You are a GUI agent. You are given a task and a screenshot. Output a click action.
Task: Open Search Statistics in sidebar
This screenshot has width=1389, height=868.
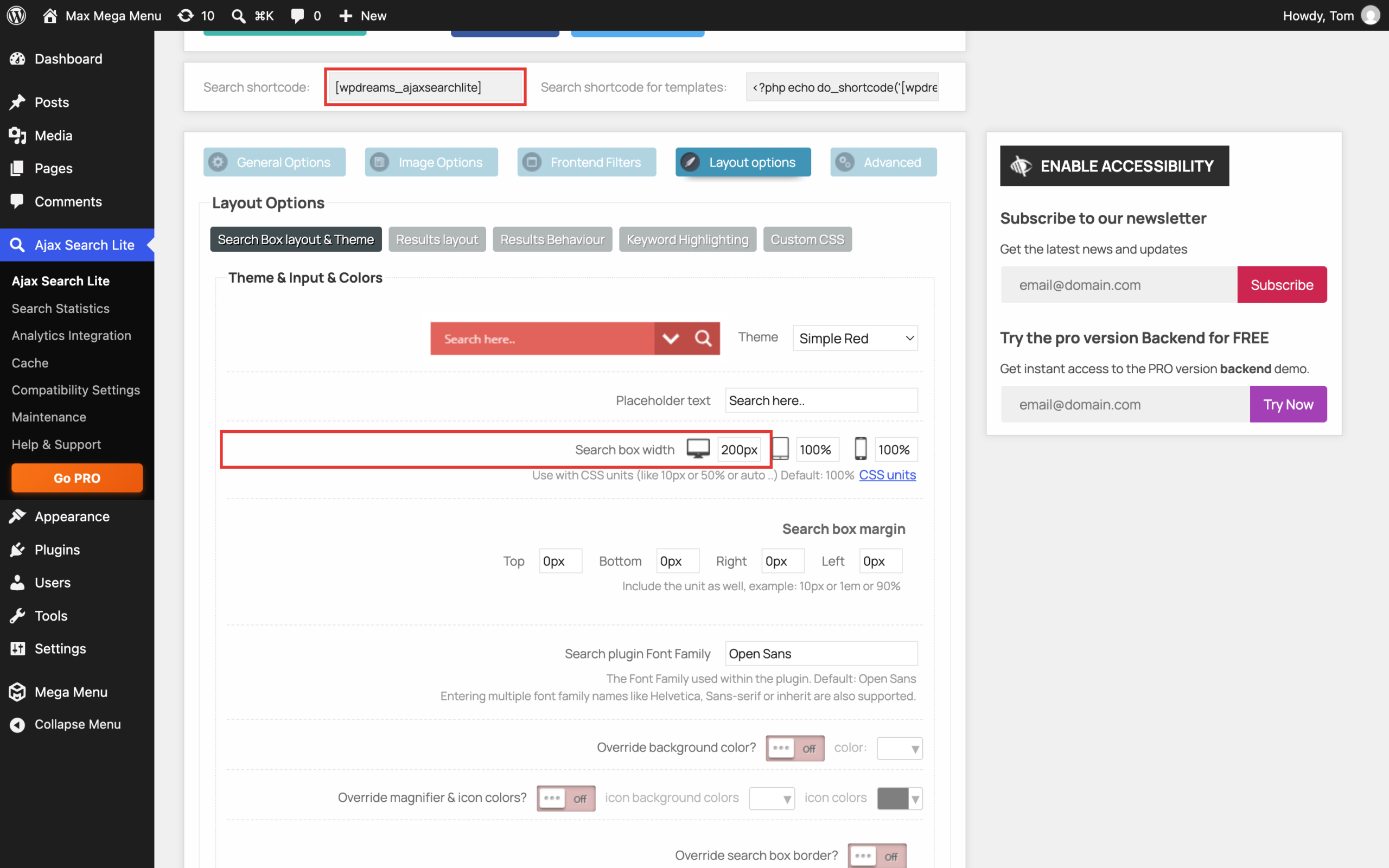[x=60, y=308]
